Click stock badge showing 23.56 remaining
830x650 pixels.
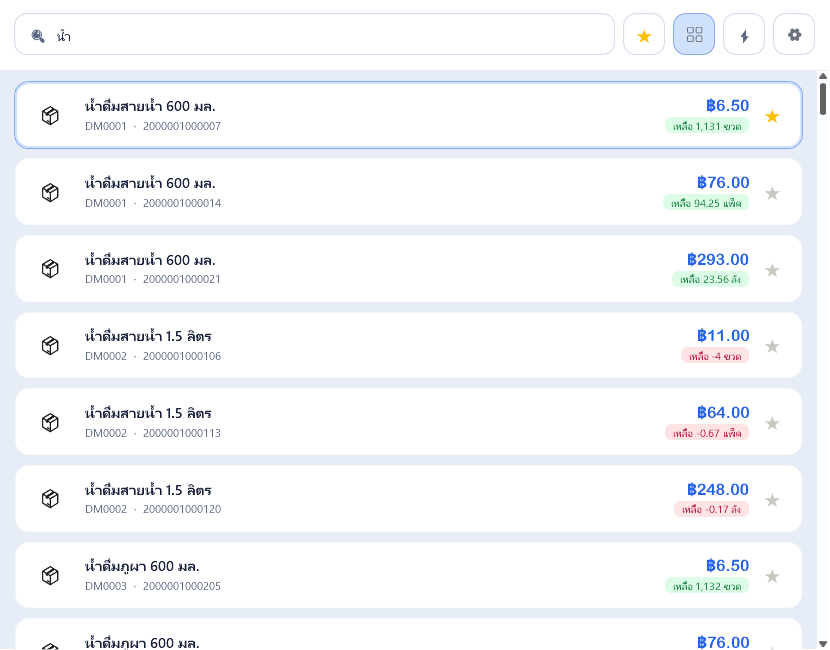tap(710, 279)
